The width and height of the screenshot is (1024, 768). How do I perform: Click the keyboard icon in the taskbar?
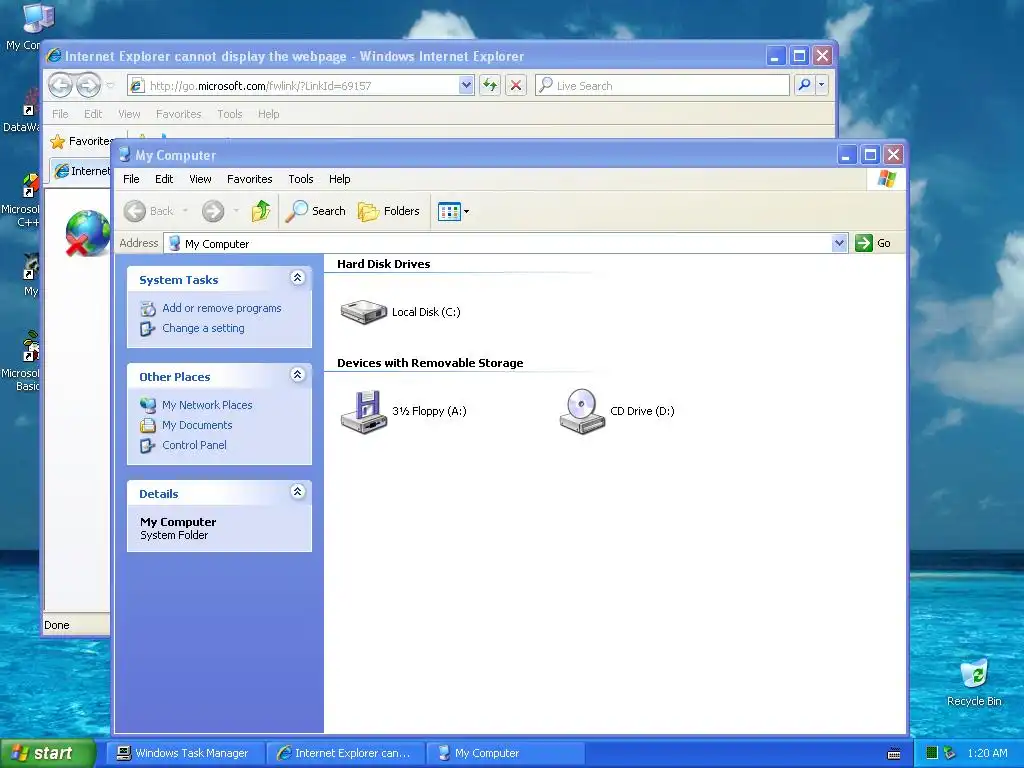pos(894,754)
